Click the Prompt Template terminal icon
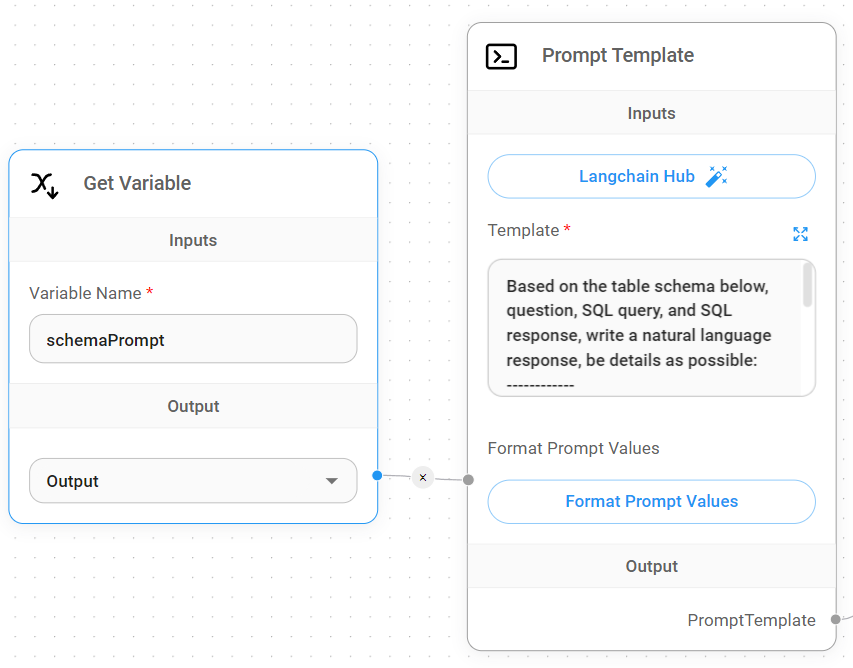This screenshot has width=853, height=668. coord(501,56)
